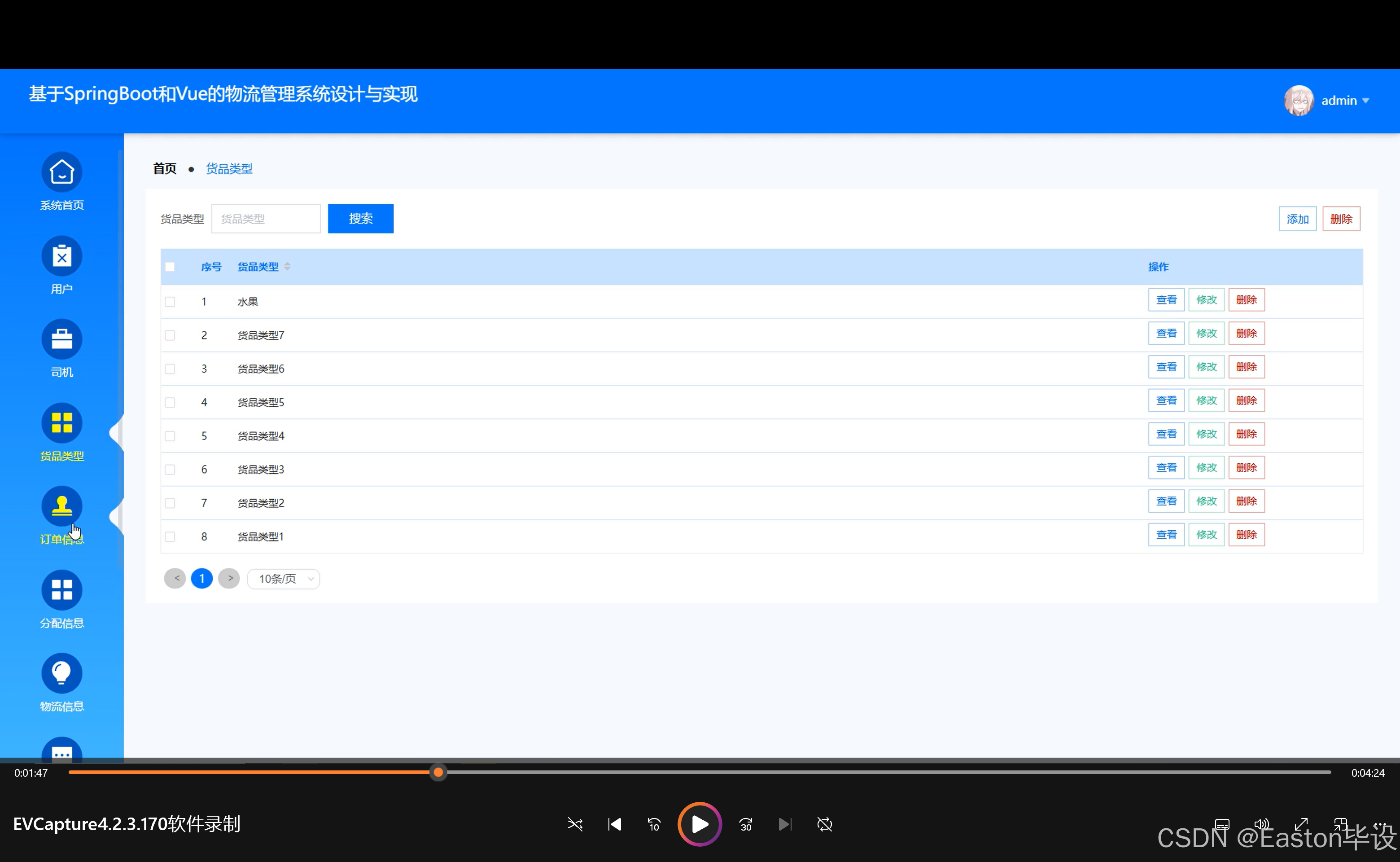
Task: Click the 操作 column header
Action: (1158, 267)
